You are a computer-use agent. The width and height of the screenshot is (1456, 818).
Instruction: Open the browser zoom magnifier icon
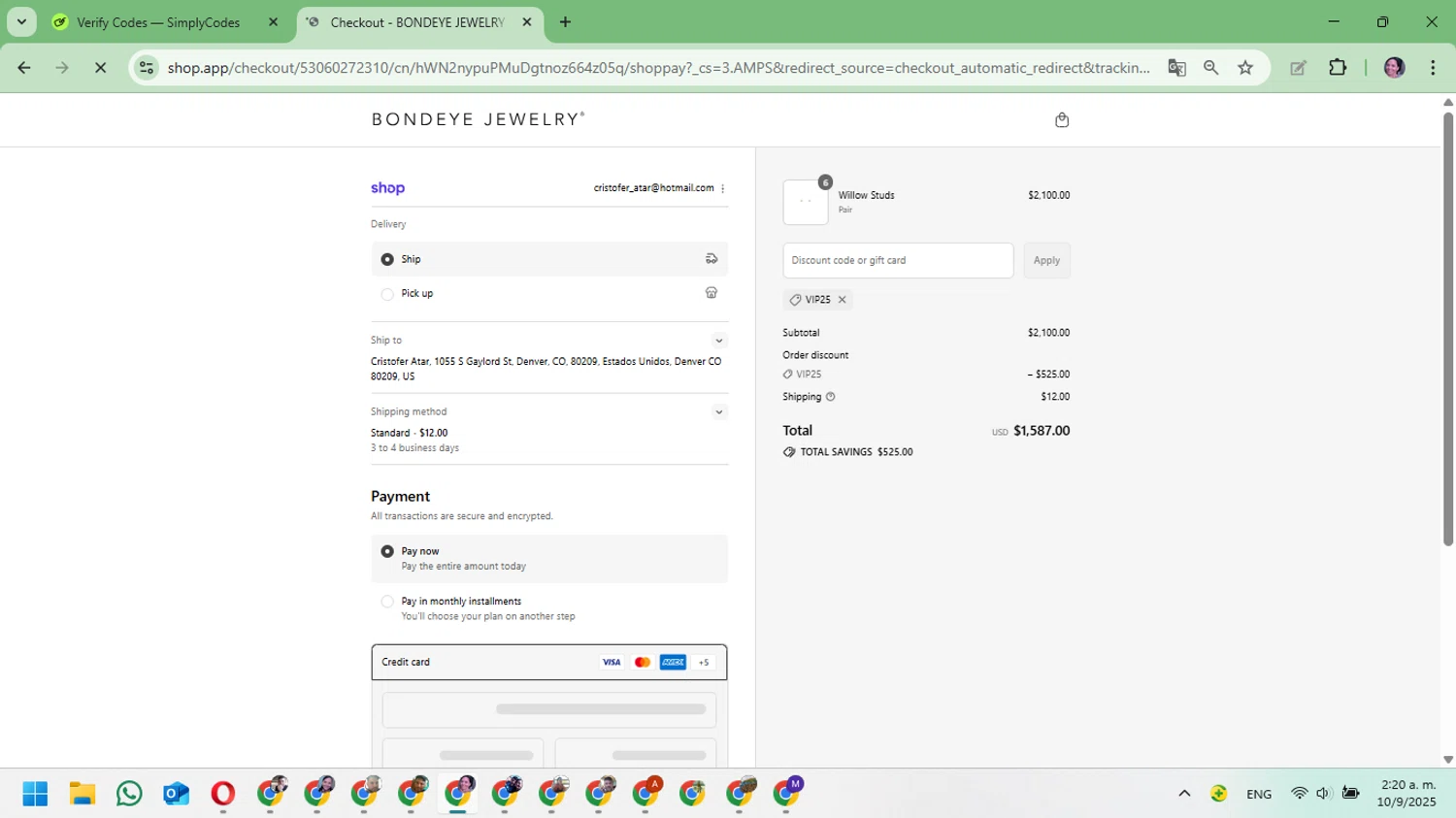1210,68
